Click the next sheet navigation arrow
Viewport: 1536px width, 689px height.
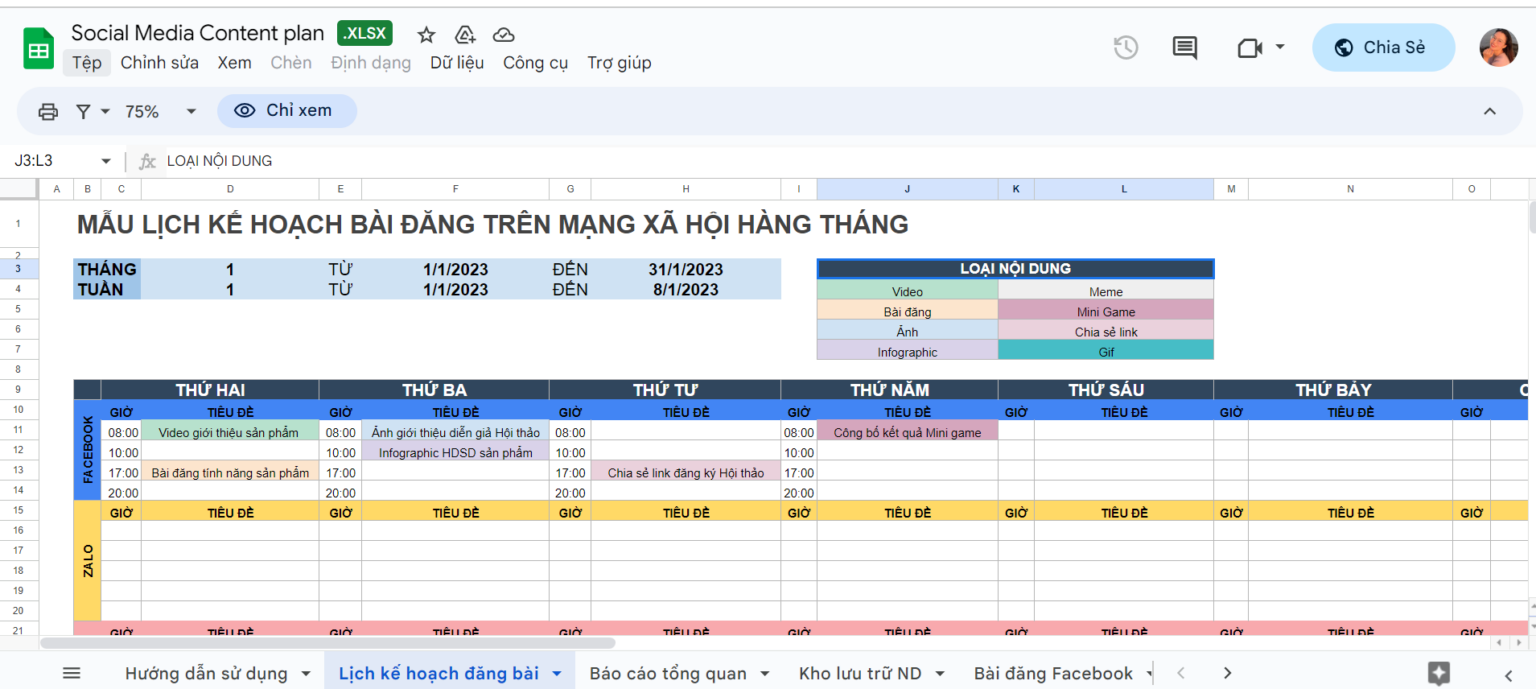pos(1227,673)
